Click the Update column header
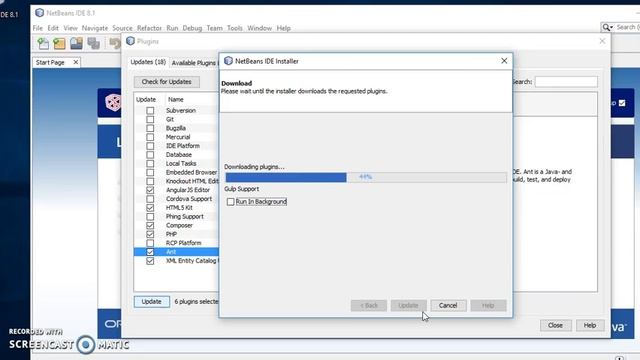 146,100
